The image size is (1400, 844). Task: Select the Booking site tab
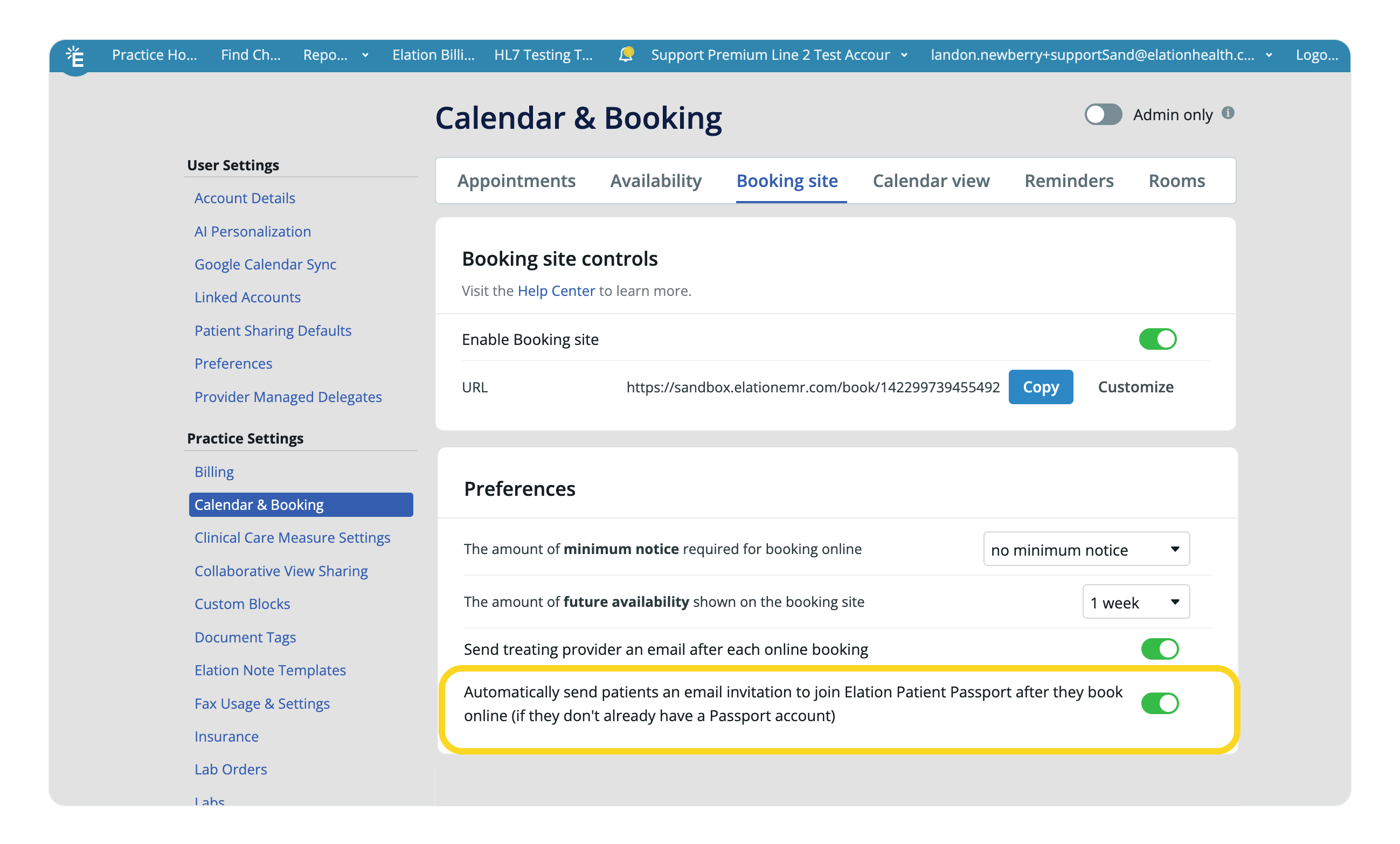pos(787,181)
